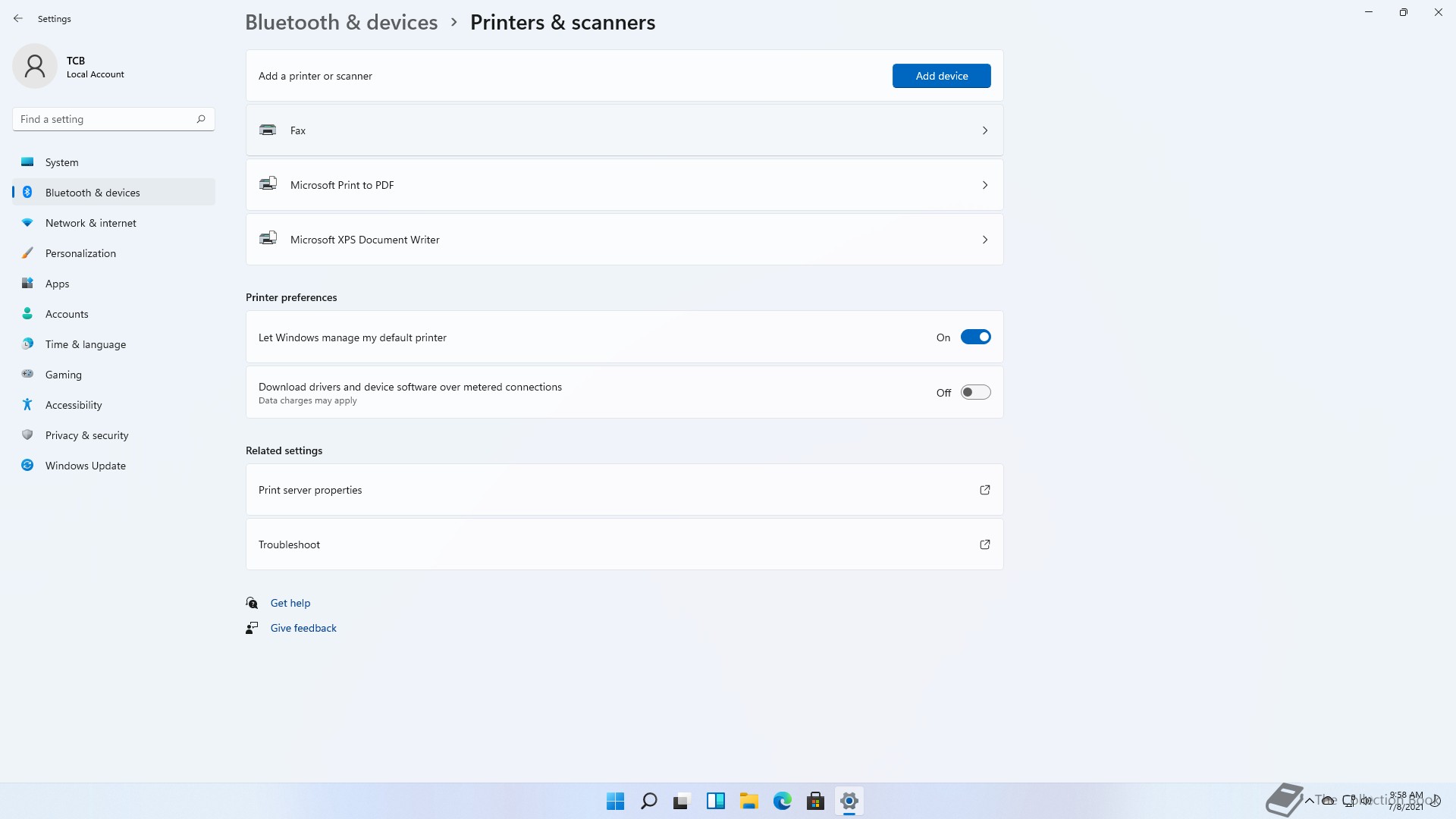Click the Gaming label in sidebar

pos(63,375)
